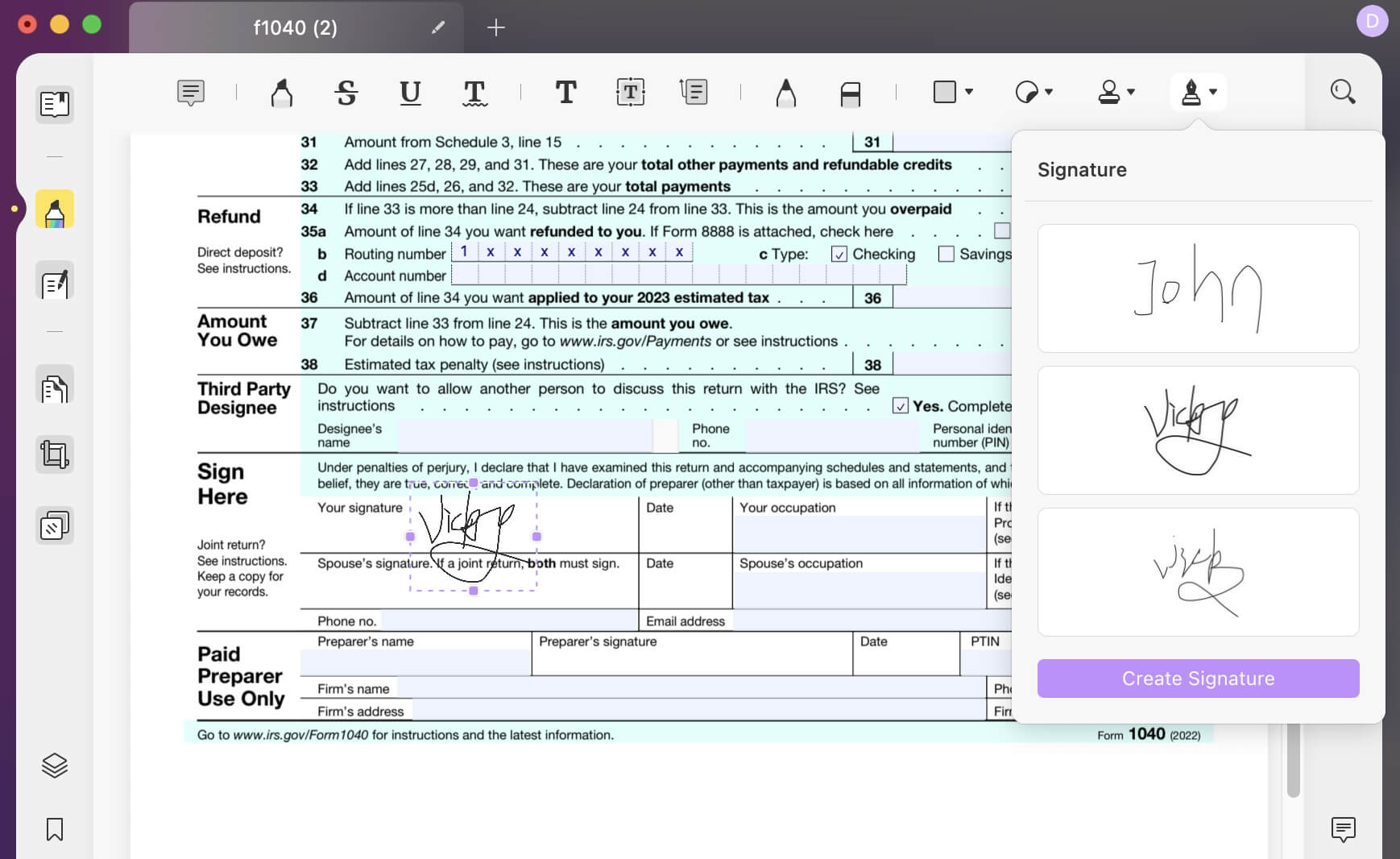Select the Squiggly underline tool

point(474,93)
